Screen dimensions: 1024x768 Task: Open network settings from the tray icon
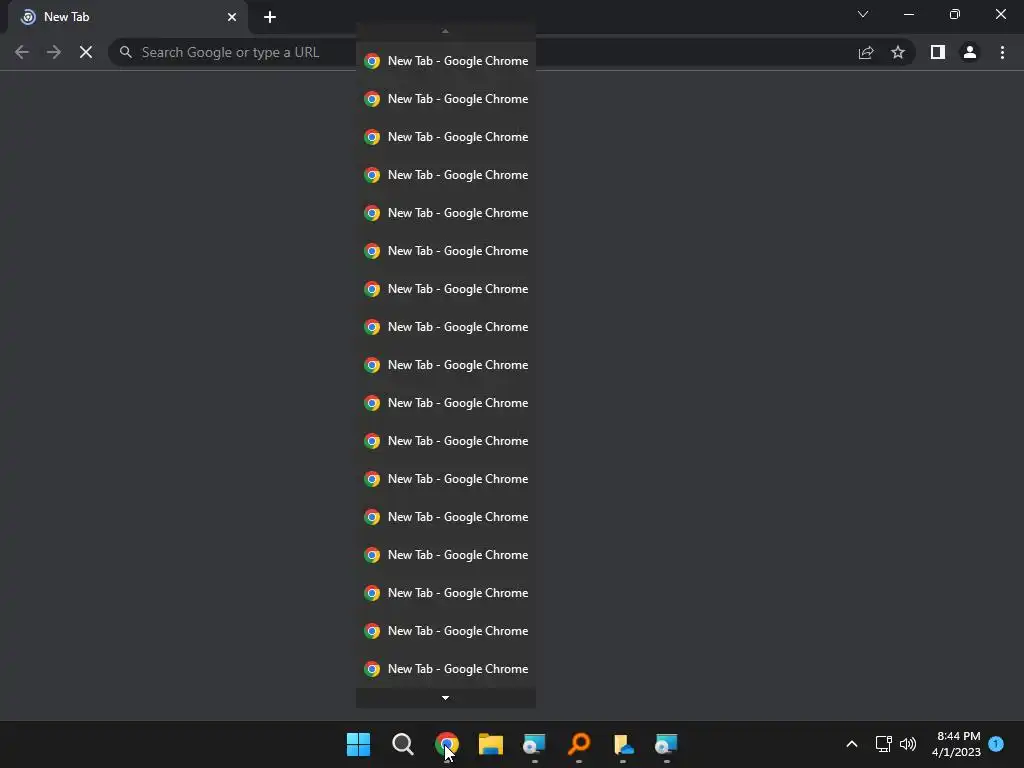point(883,744)
